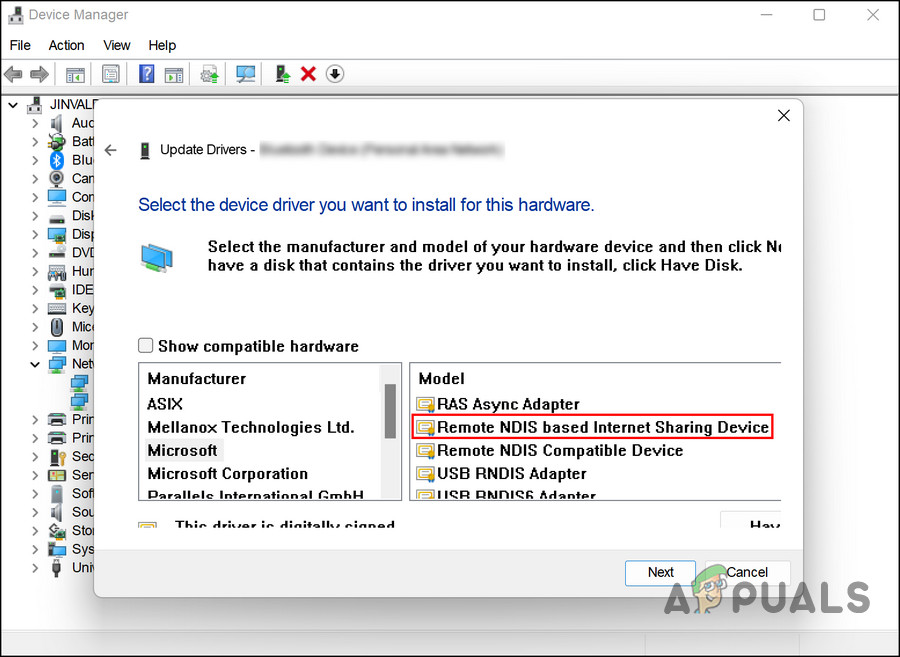The height and width of the screenshot is (657, 900).
Task: Close the Update Drivers dialog
Action: [783, 116]
